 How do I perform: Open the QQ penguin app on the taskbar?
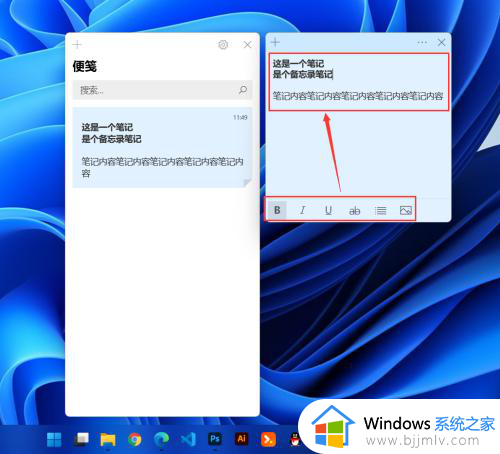pos(294,440)
